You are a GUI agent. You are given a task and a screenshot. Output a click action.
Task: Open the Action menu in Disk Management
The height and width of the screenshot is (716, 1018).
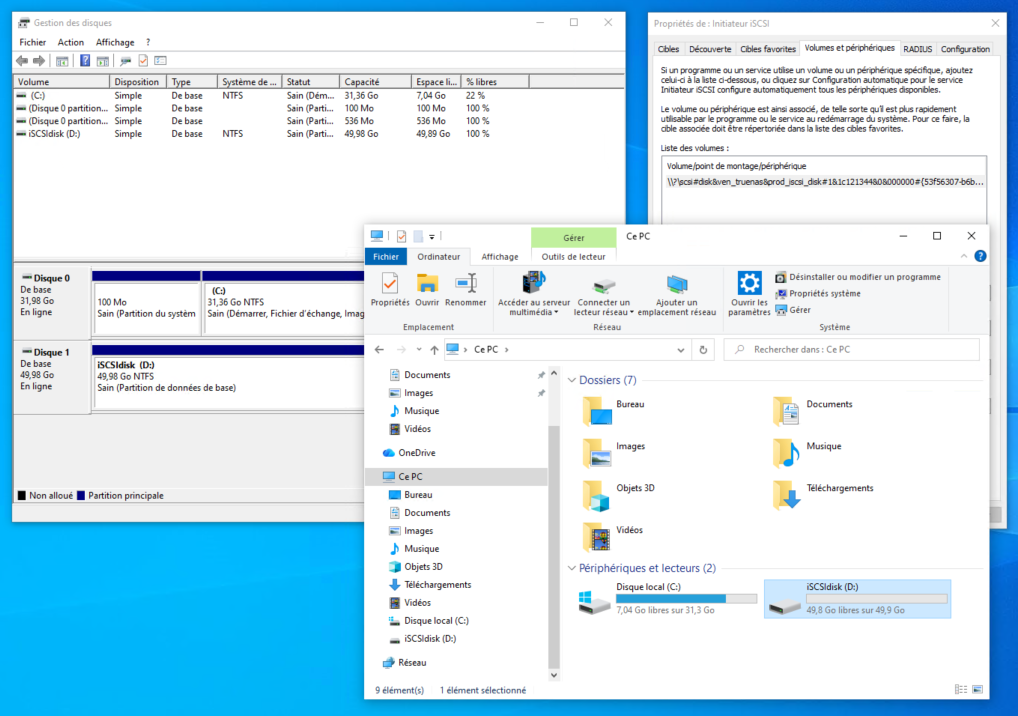click(x=70, y=42)
